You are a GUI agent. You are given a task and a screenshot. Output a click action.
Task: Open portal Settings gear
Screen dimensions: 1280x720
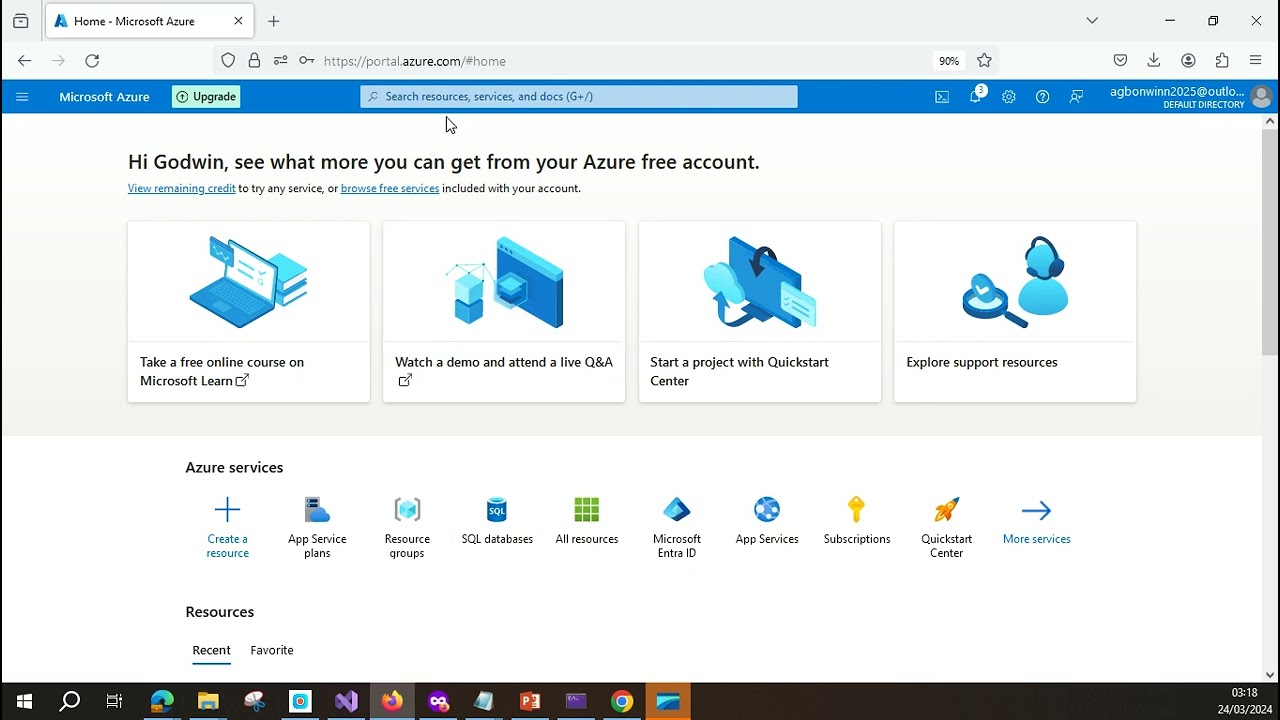pos(1009,97)
